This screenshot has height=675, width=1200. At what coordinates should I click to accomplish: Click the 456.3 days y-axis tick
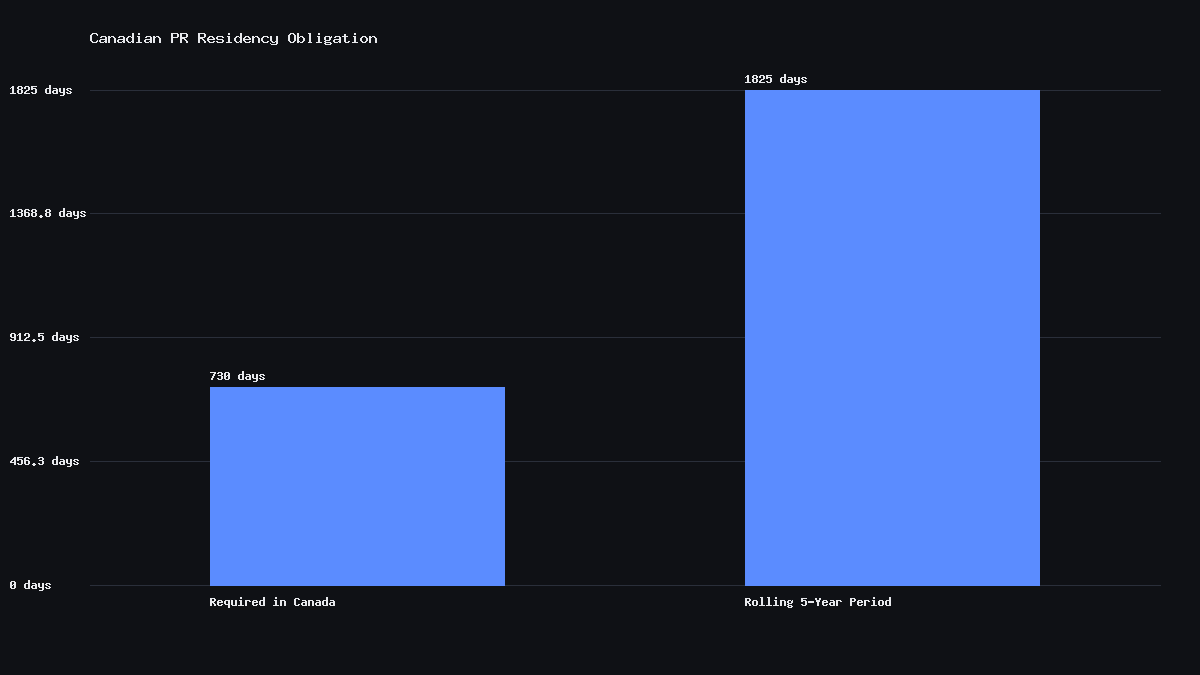44,461
